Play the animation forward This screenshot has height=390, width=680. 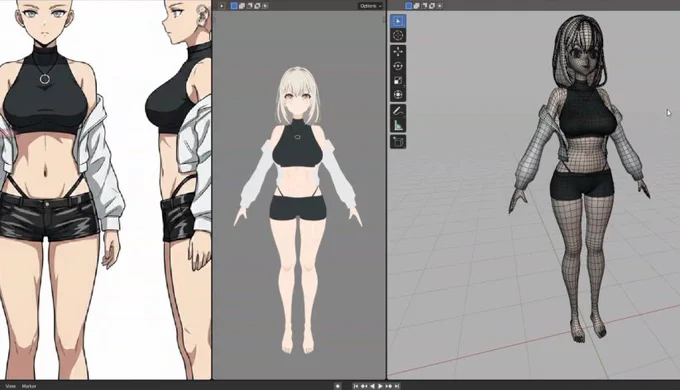tap(380, 386)
